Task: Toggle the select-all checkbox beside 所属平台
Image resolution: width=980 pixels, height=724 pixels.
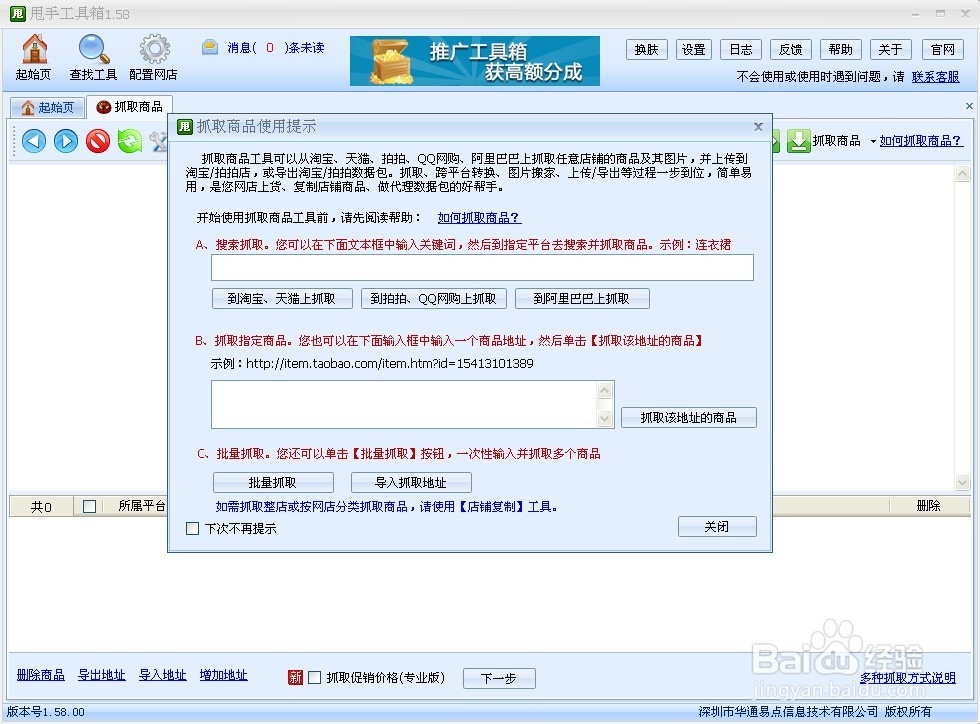Action: (89, 506)
